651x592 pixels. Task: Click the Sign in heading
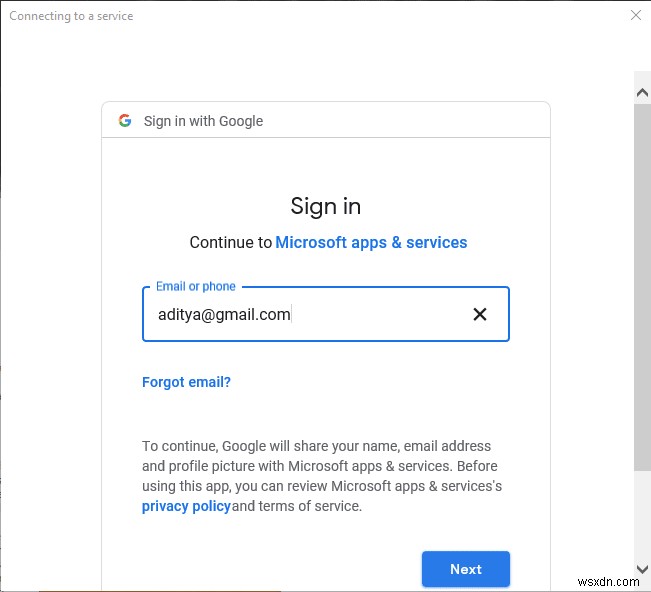(326, 206)
